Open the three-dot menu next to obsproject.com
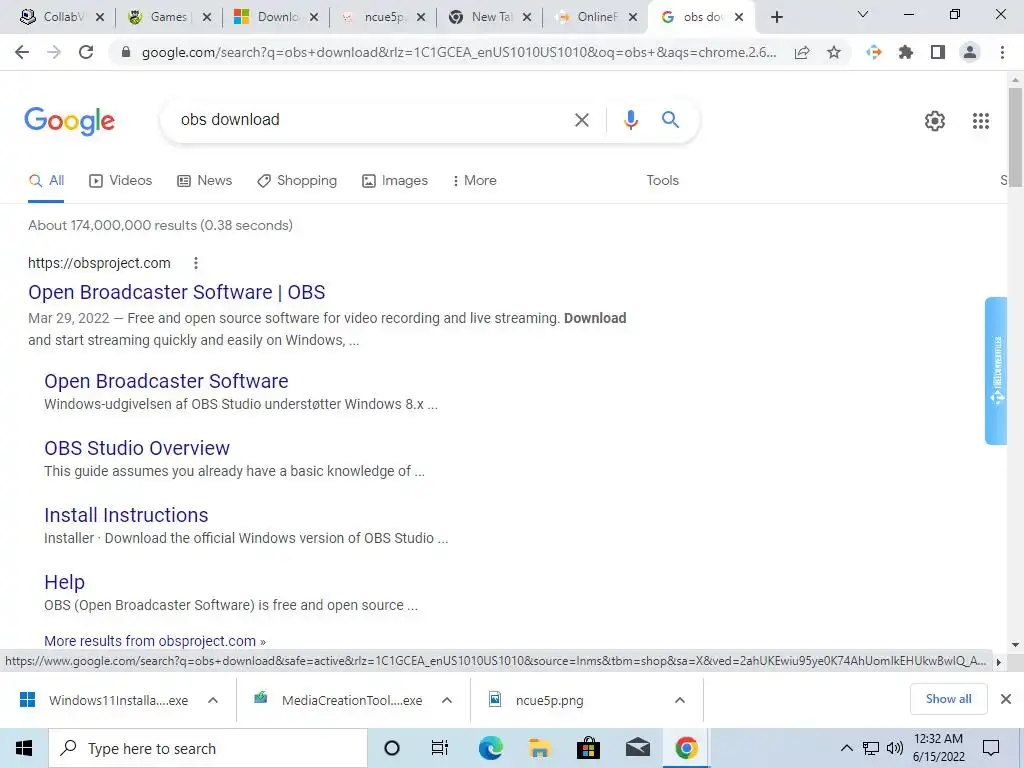 point(196,263)
